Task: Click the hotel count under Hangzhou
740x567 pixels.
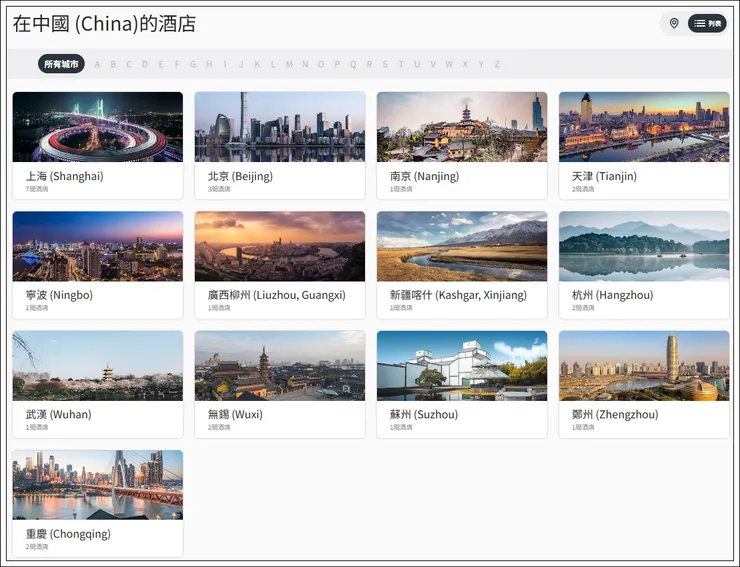Action: pyautogui.click(x=583, y=308)
